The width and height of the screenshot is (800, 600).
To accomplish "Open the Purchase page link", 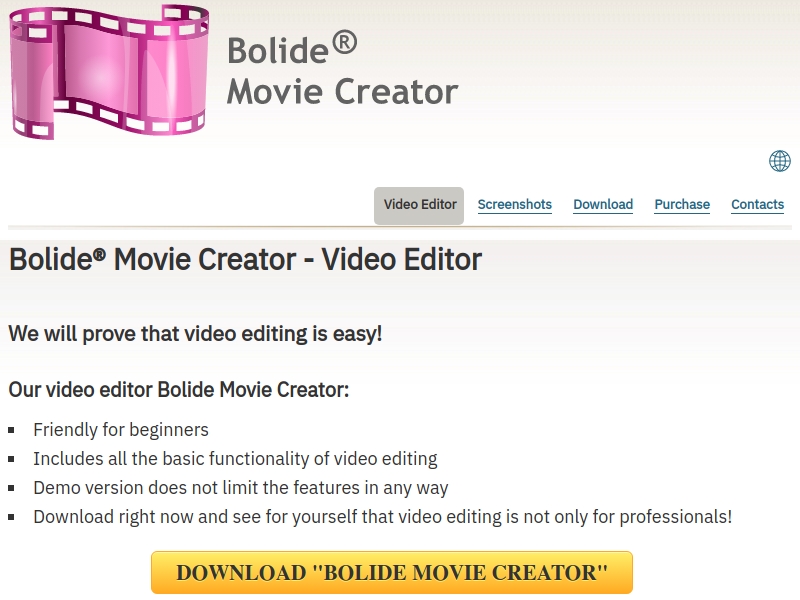I will (682, 205).
